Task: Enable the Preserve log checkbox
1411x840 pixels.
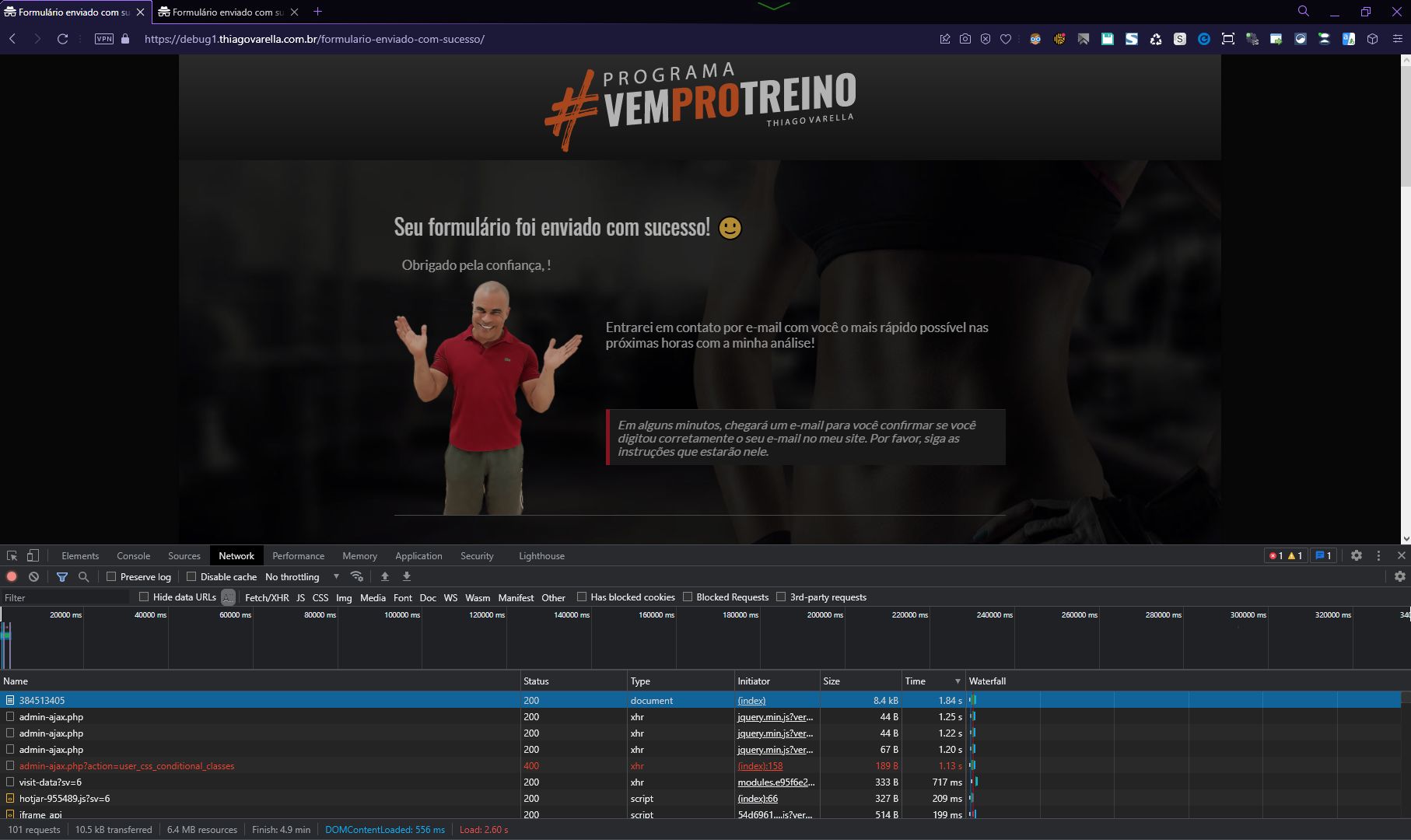Action: pos(111,577)
